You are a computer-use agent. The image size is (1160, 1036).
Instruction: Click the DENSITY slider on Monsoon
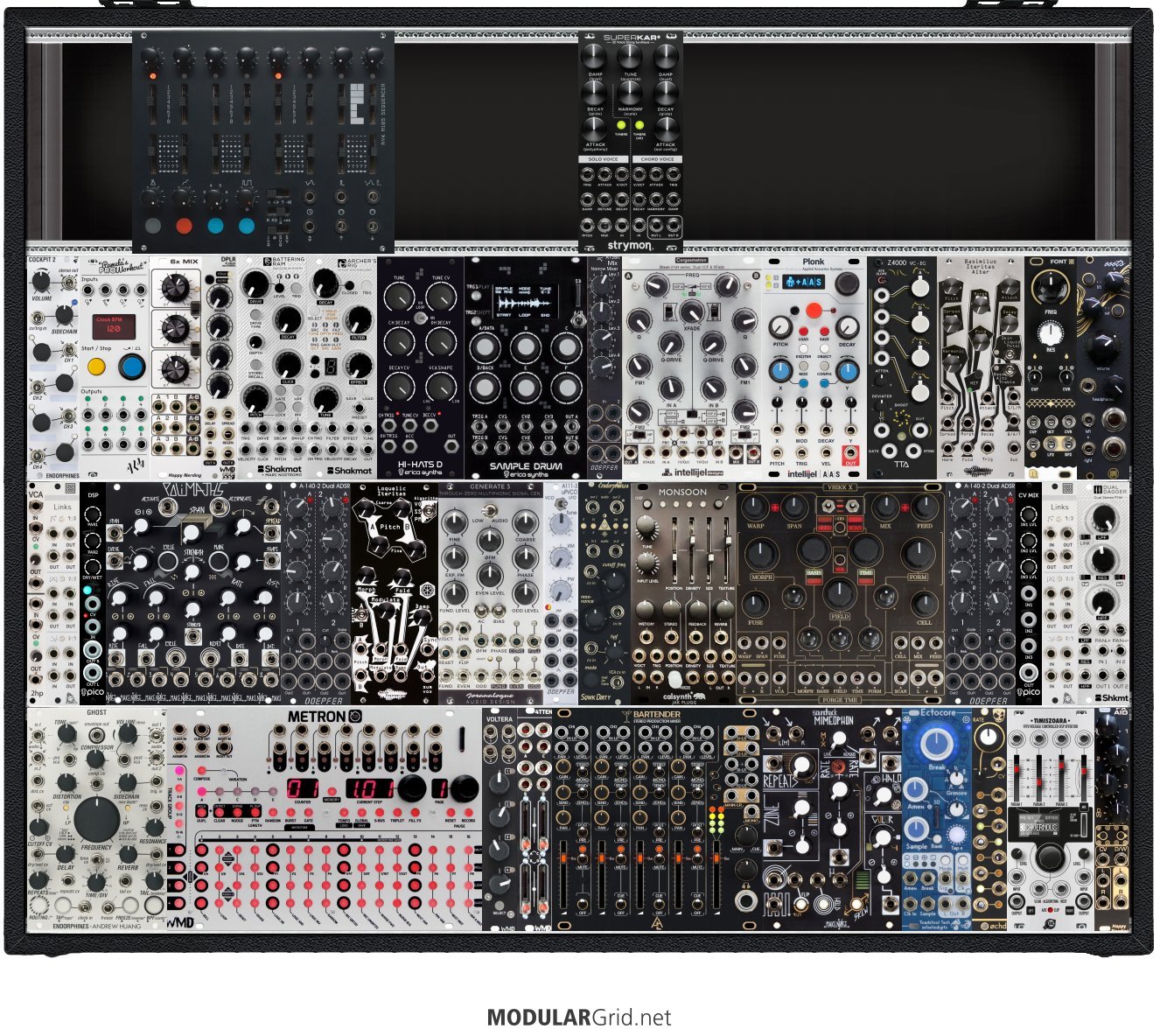(692, 551)
